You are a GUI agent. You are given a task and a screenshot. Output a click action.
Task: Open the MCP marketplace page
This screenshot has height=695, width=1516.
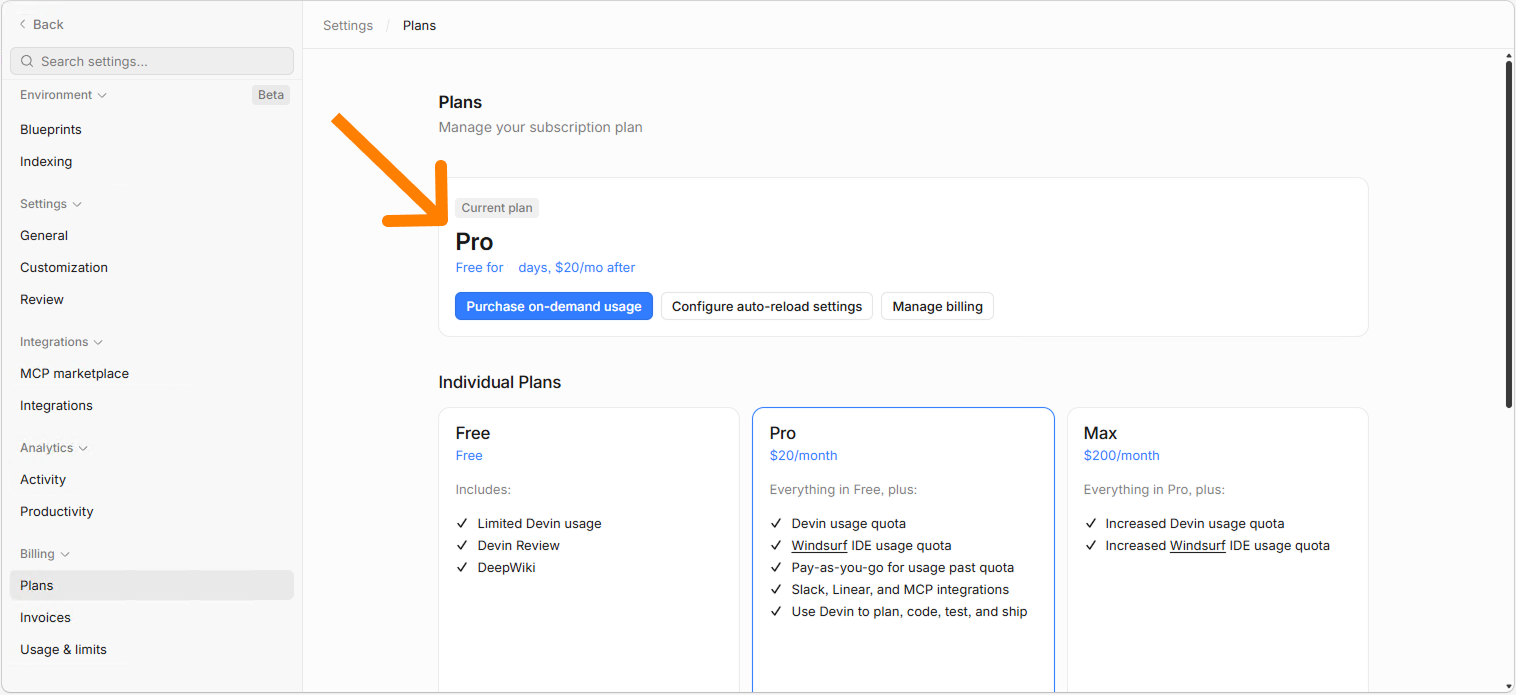tap(74, 373)
